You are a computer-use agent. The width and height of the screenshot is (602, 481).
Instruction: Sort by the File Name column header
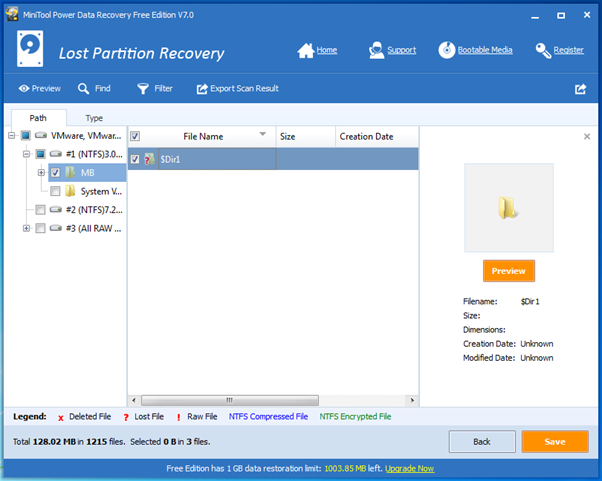202,137
